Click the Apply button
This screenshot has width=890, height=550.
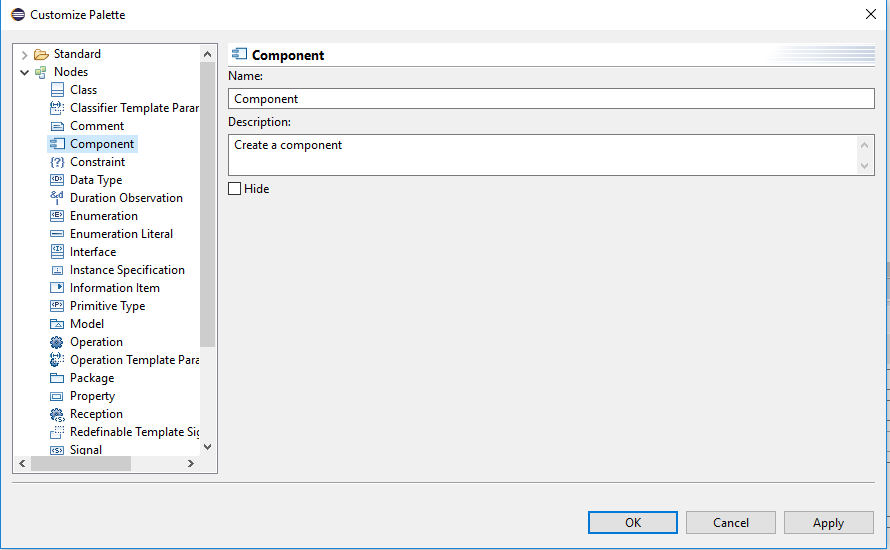tap(828, 523)
